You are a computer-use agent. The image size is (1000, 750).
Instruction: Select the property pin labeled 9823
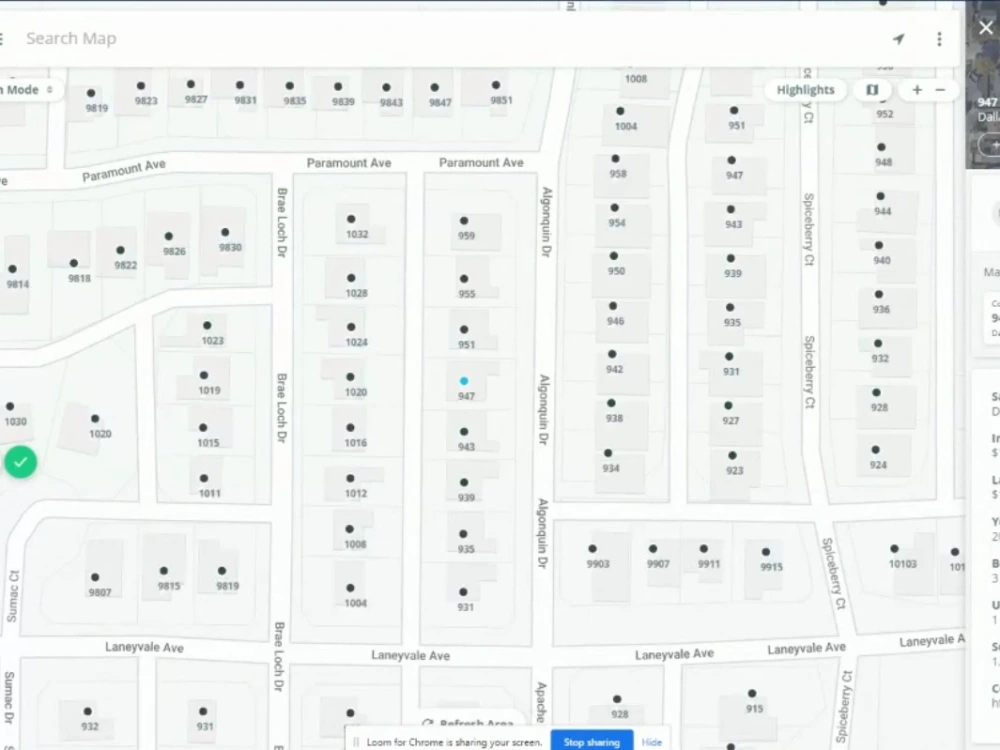coord(141,85)
